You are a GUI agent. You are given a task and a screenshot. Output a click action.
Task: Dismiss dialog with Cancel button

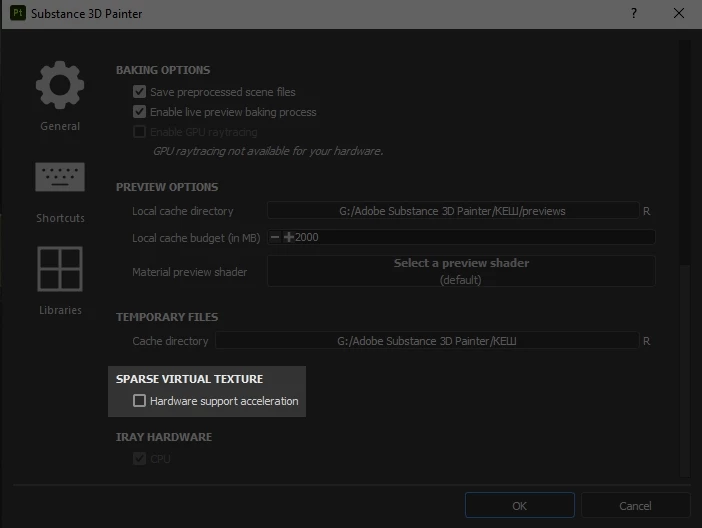(635, 505)
